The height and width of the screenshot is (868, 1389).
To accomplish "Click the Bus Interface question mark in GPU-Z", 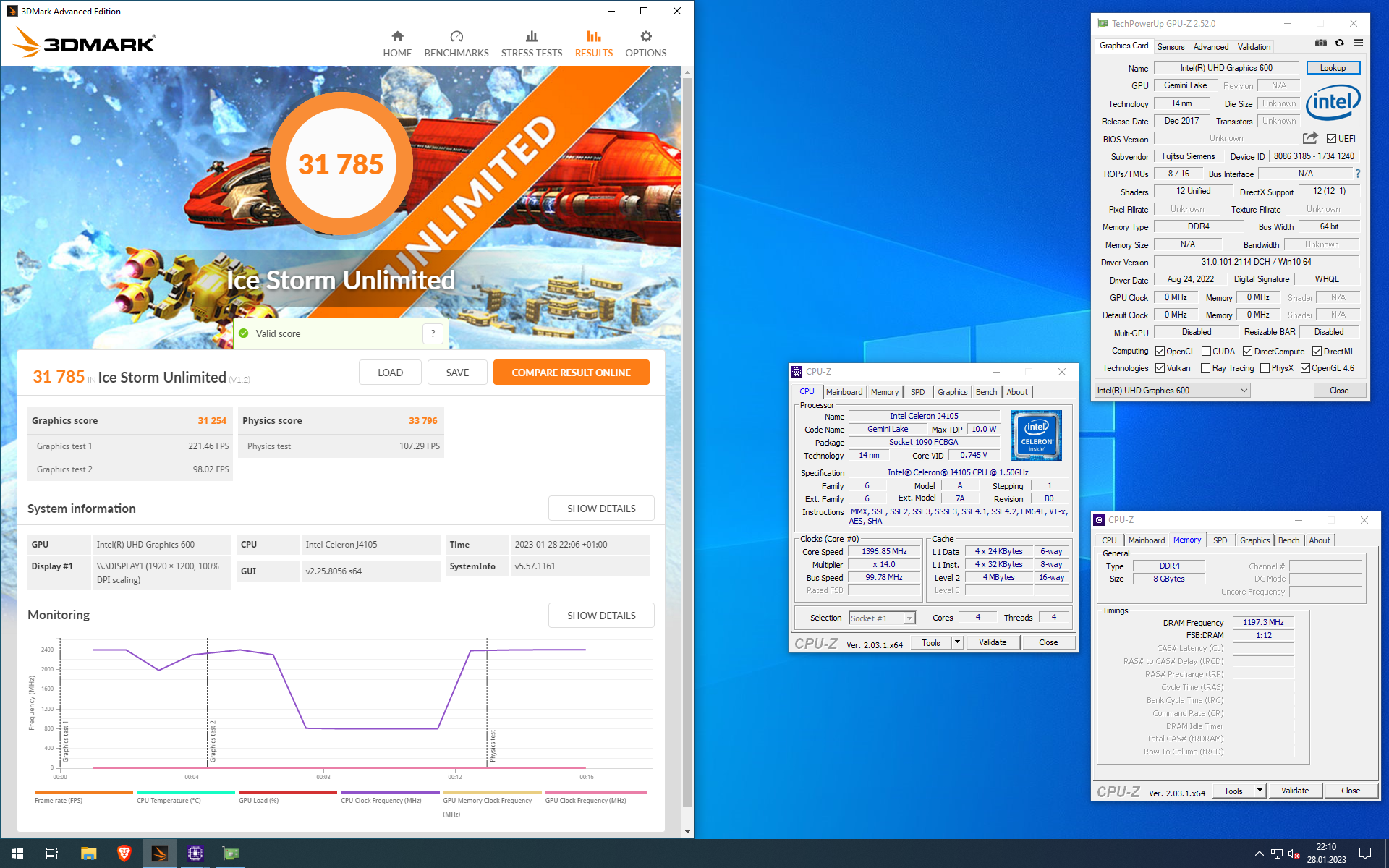I will (1358, 174).
